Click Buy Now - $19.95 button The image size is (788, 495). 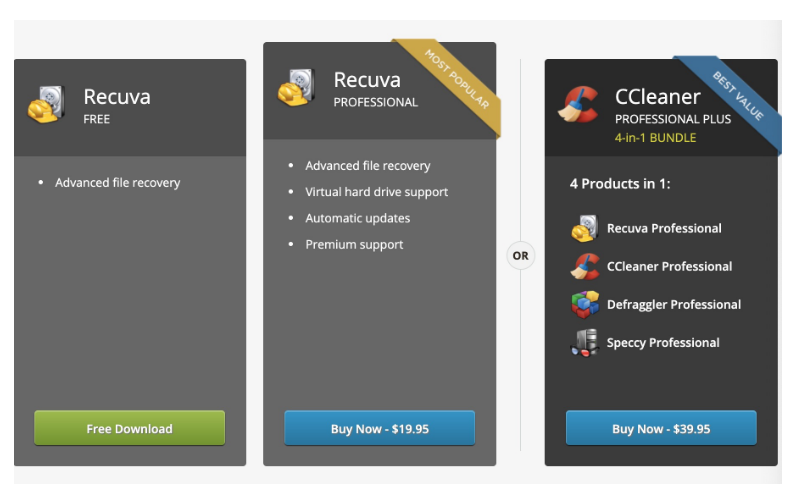pos(379,428)
